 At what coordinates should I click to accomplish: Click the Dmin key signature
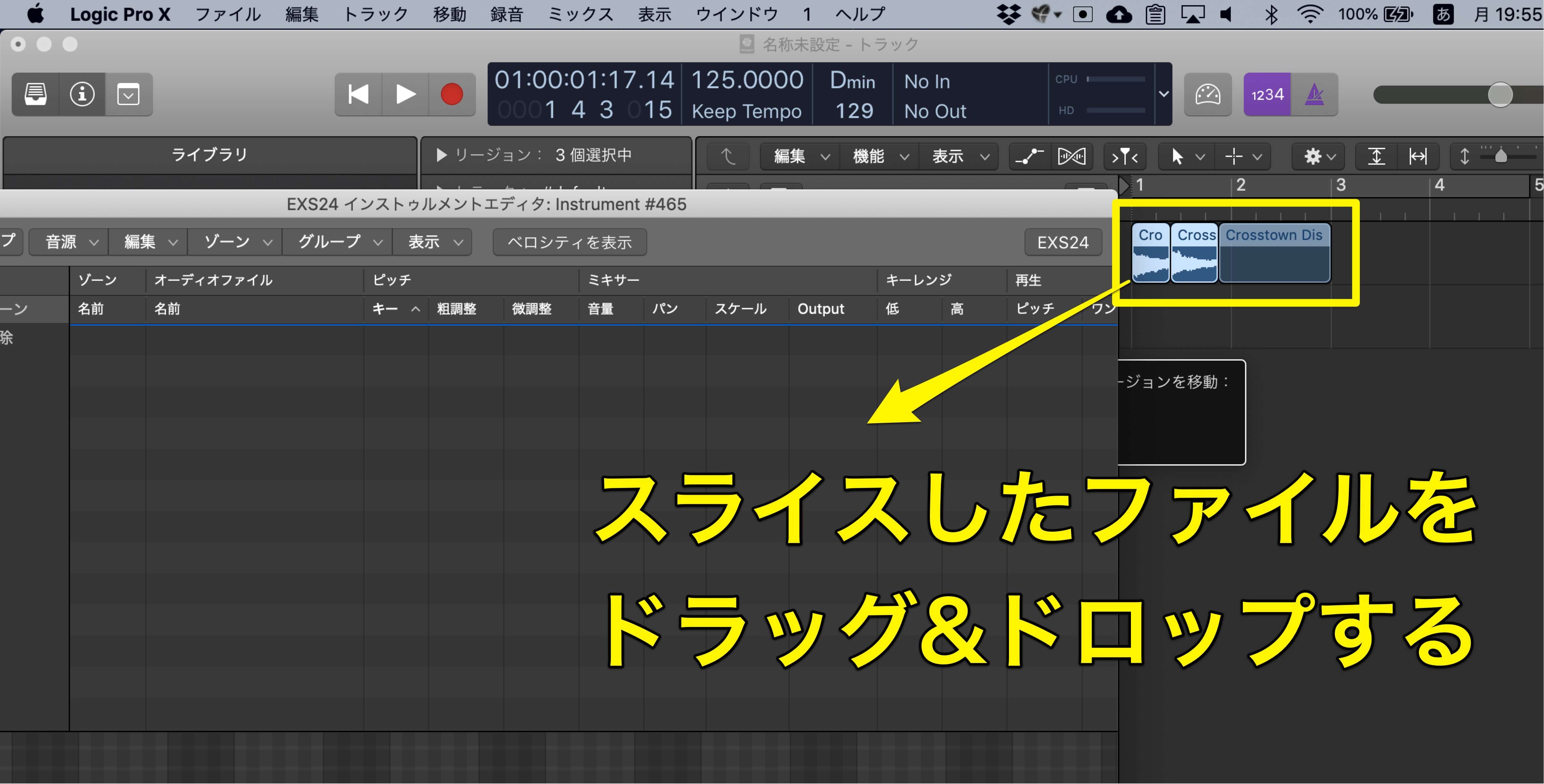(852, 80)
